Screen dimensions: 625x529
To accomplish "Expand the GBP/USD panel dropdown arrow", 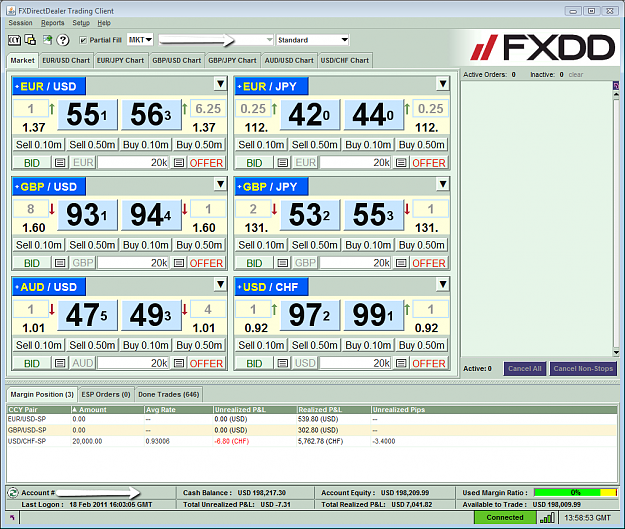I will [220, 184].
